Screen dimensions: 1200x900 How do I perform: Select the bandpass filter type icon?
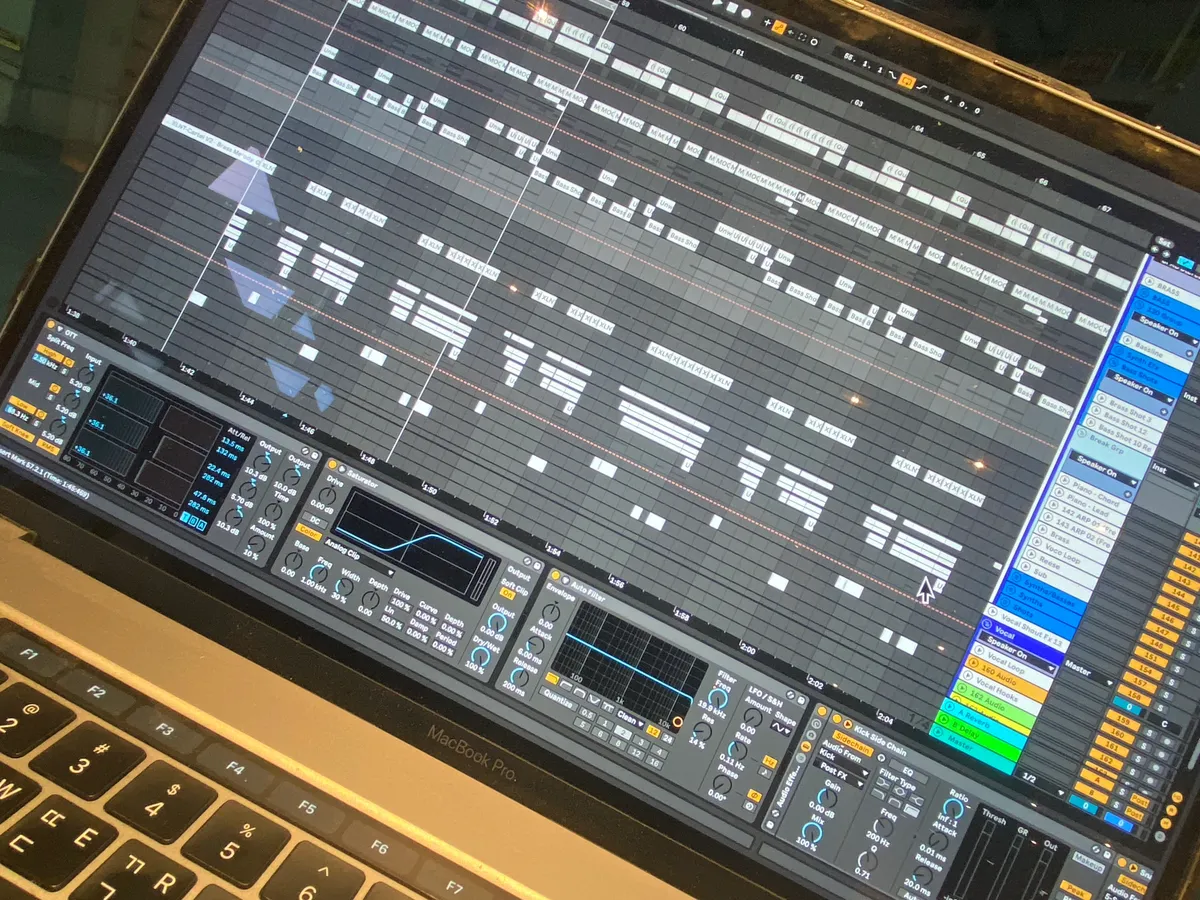point(579,693)
